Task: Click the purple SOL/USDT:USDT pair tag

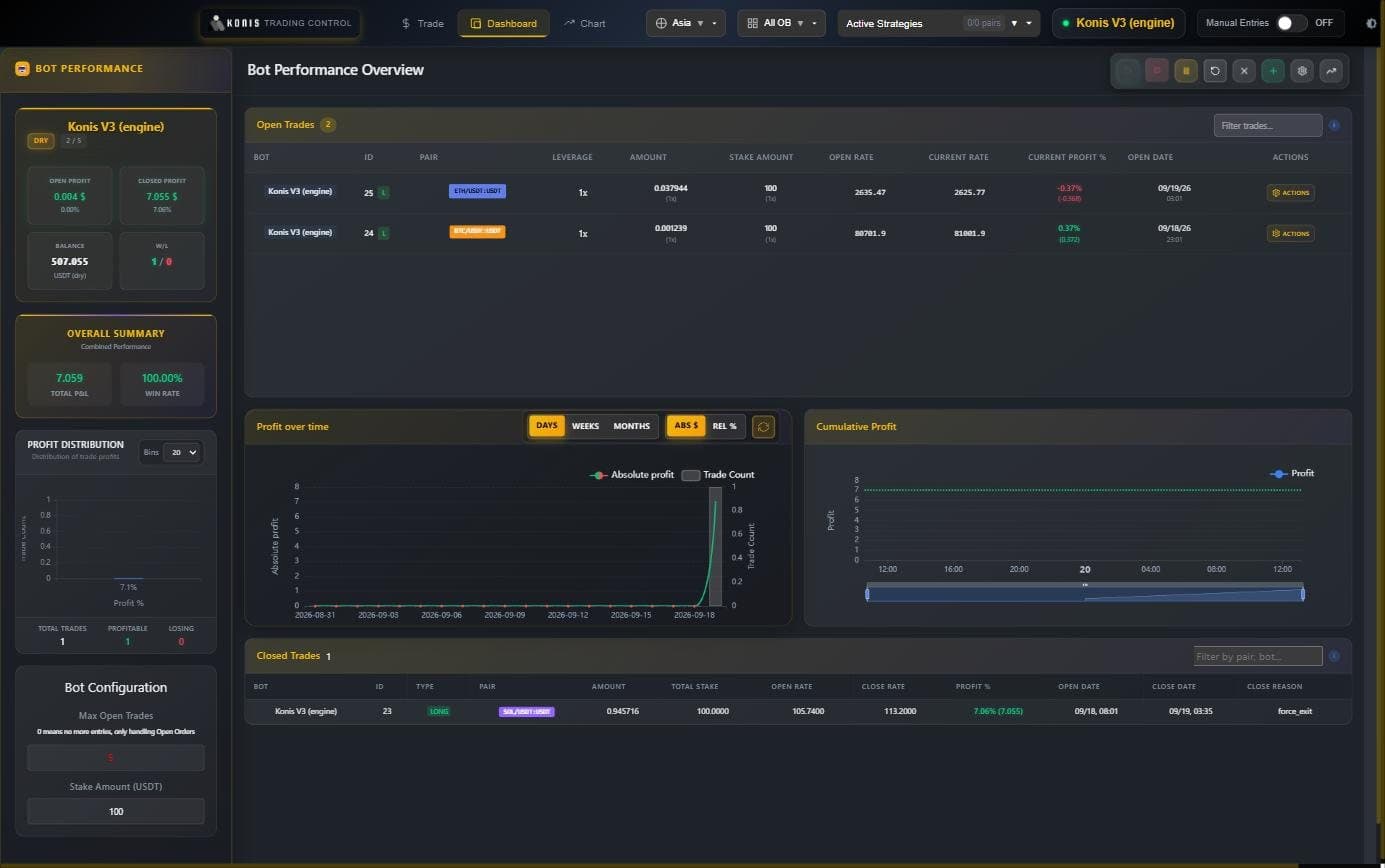Action: pos(527,711)
